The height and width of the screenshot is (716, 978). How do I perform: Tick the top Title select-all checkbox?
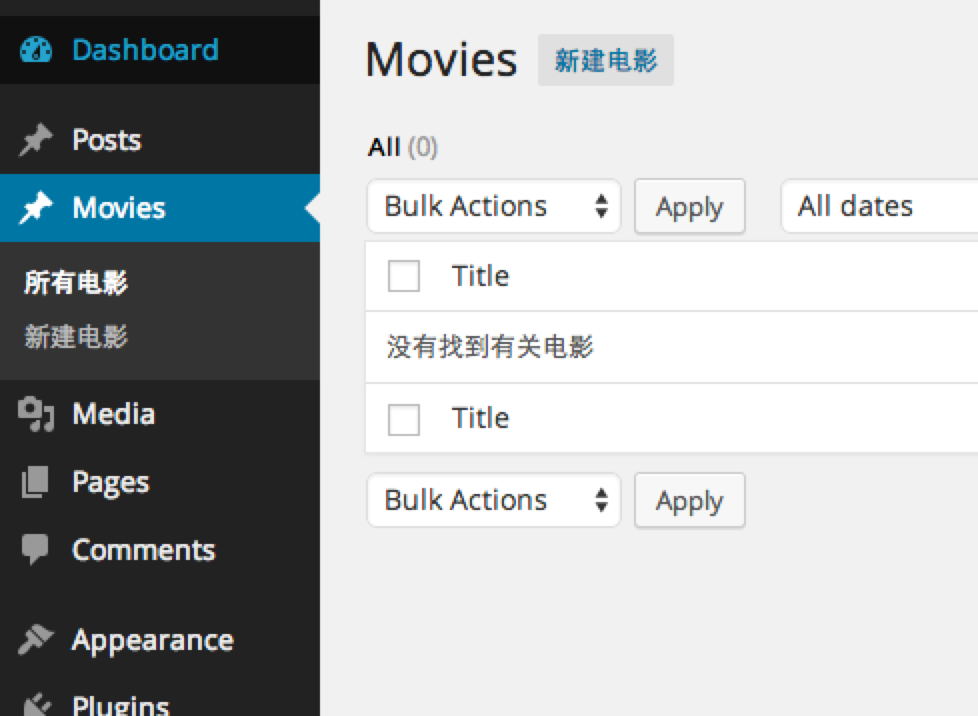point(404,276)
